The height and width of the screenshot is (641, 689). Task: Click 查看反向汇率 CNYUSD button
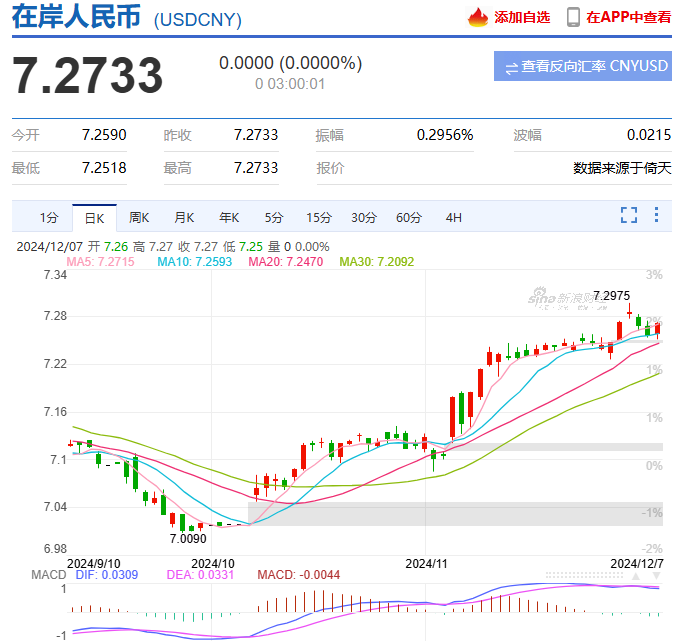pyautogui.click(x=581, y=67)
